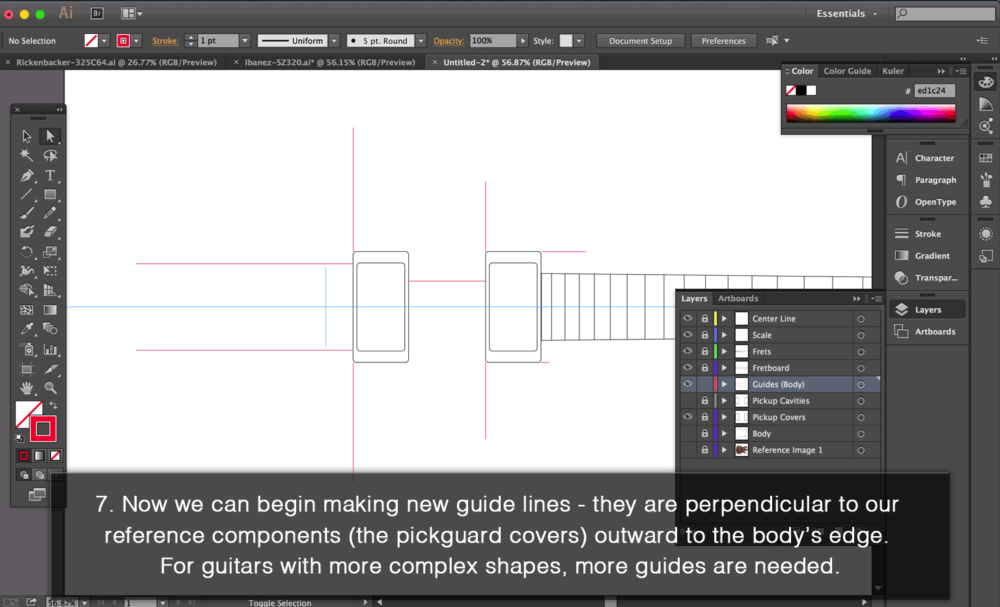1000x607 pixels.
Task: Expand the Guides (Body) layer
Action: tap(724, 384)
